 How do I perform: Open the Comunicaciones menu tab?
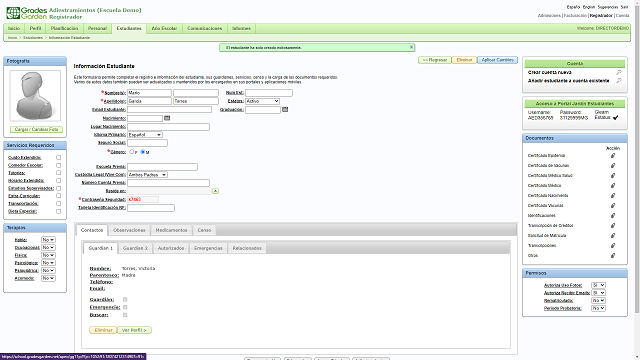[204, 28]
